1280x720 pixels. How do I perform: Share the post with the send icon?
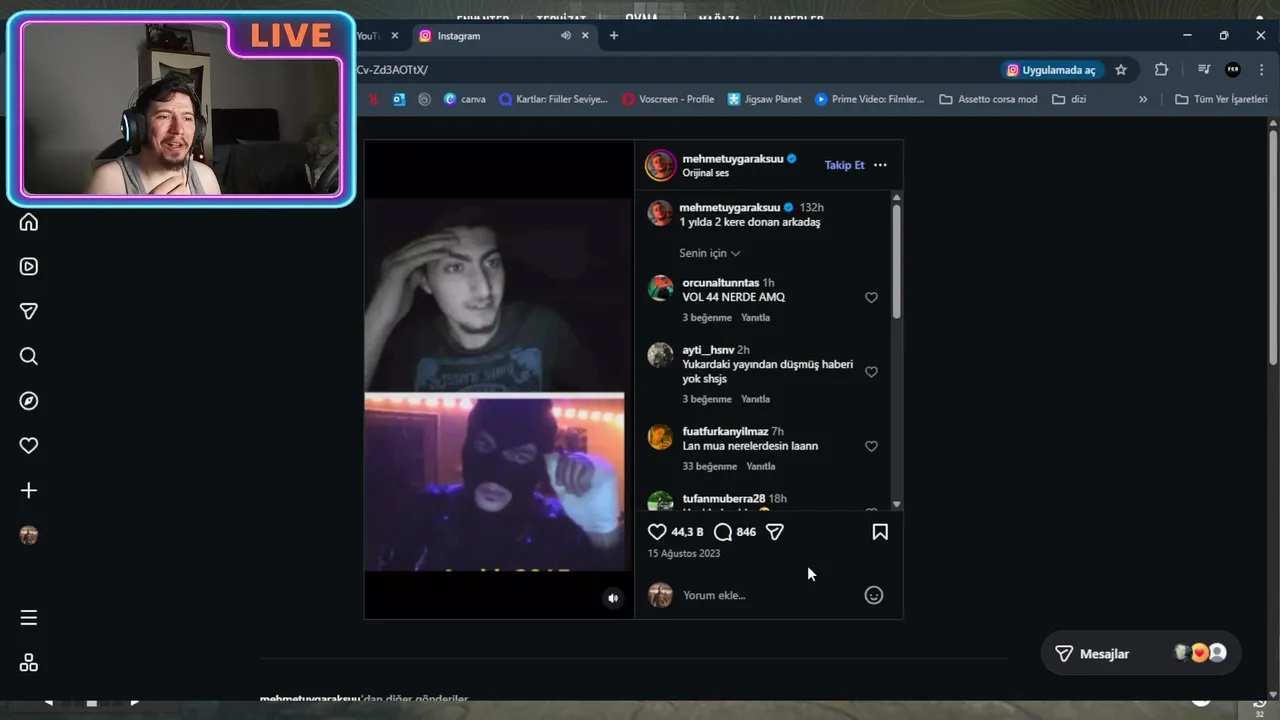[774, 532]
